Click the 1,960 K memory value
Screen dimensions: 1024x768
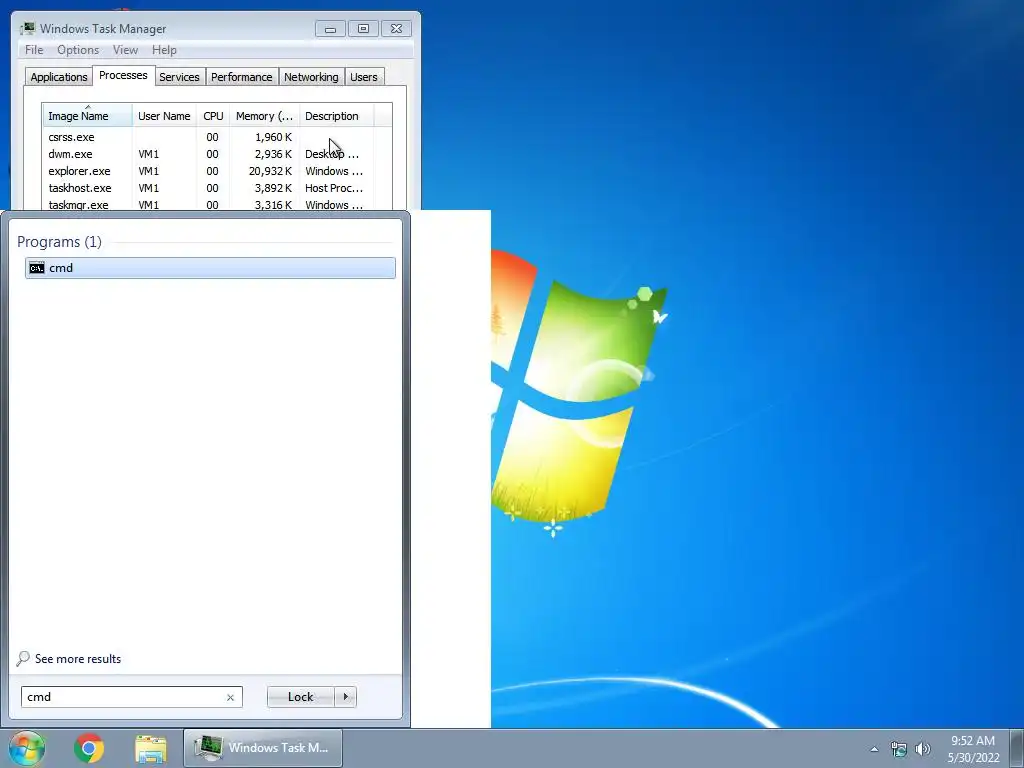pos(274,137)
